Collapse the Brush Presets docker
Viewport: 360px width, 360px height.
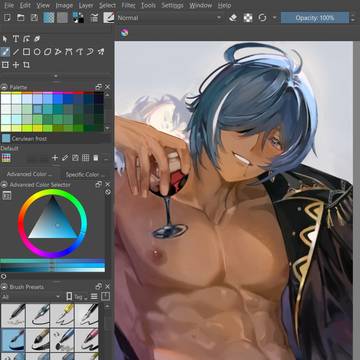click(x=4, y=287)
